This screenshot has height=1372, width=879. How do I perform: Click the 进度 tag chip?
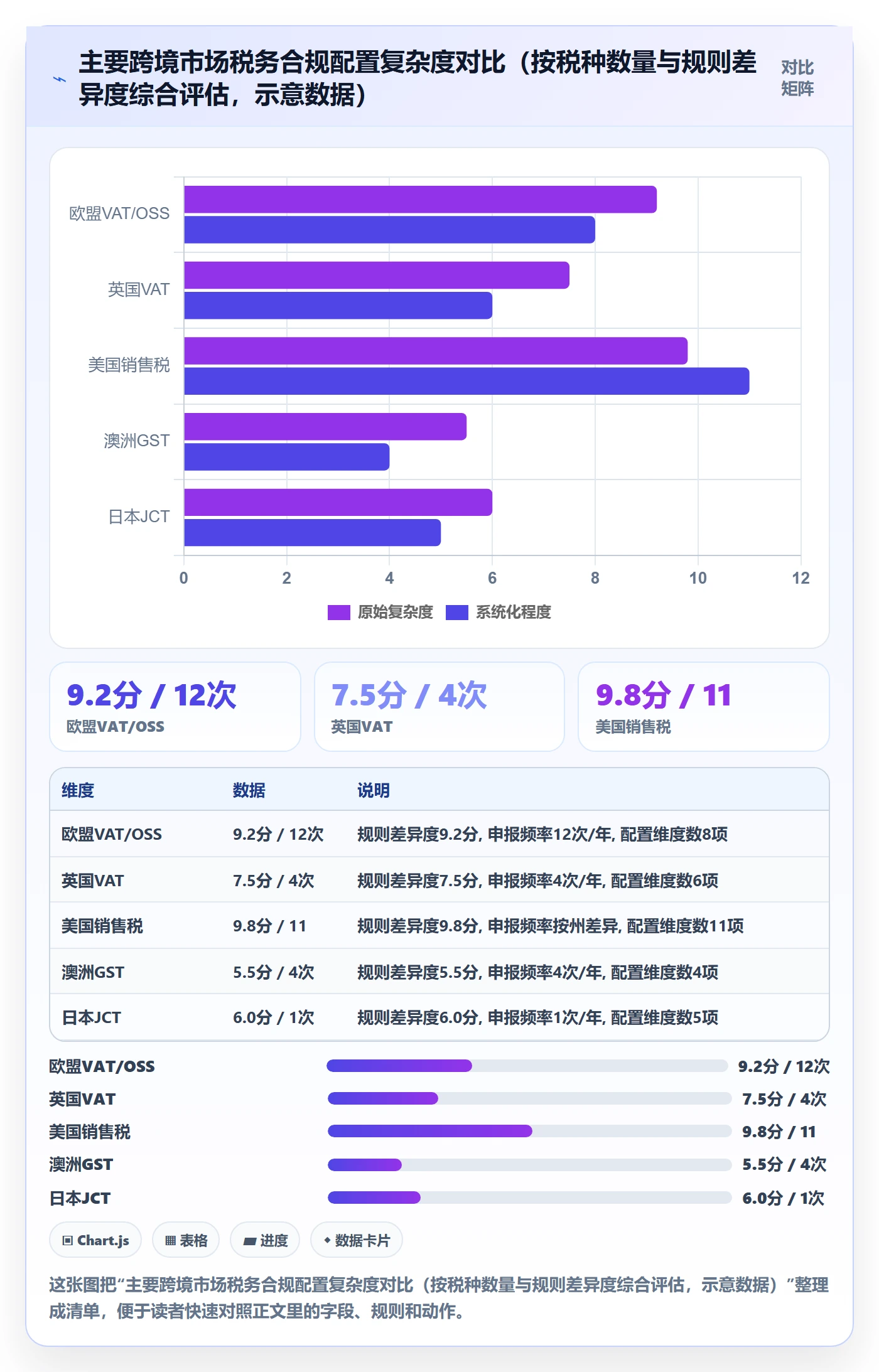pos(265,1240)
